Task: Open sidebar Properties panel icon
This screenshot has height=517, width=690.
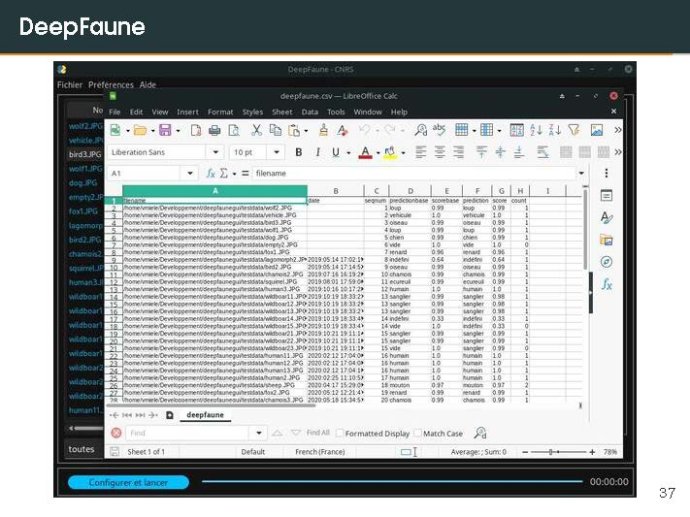Action: point(606,195)
